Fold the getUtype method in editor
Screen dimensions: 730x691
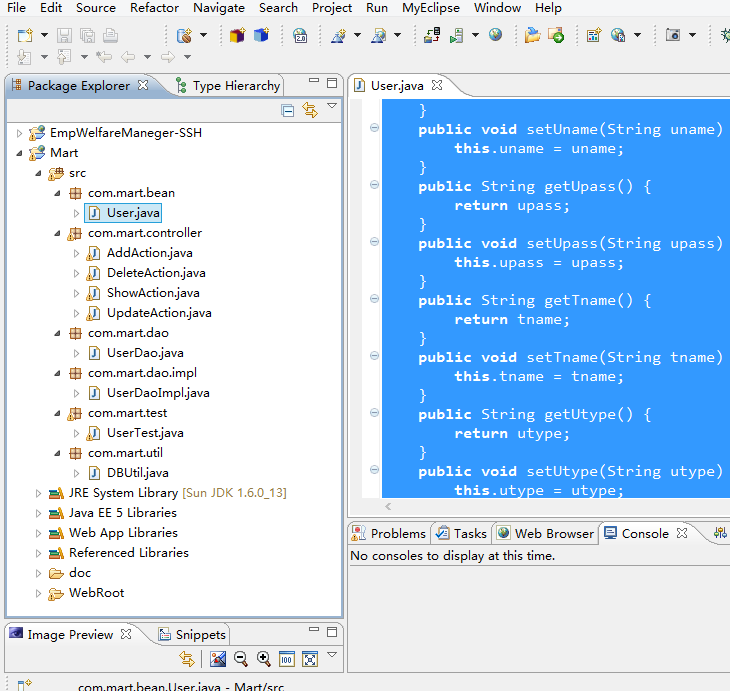[374, 413]
